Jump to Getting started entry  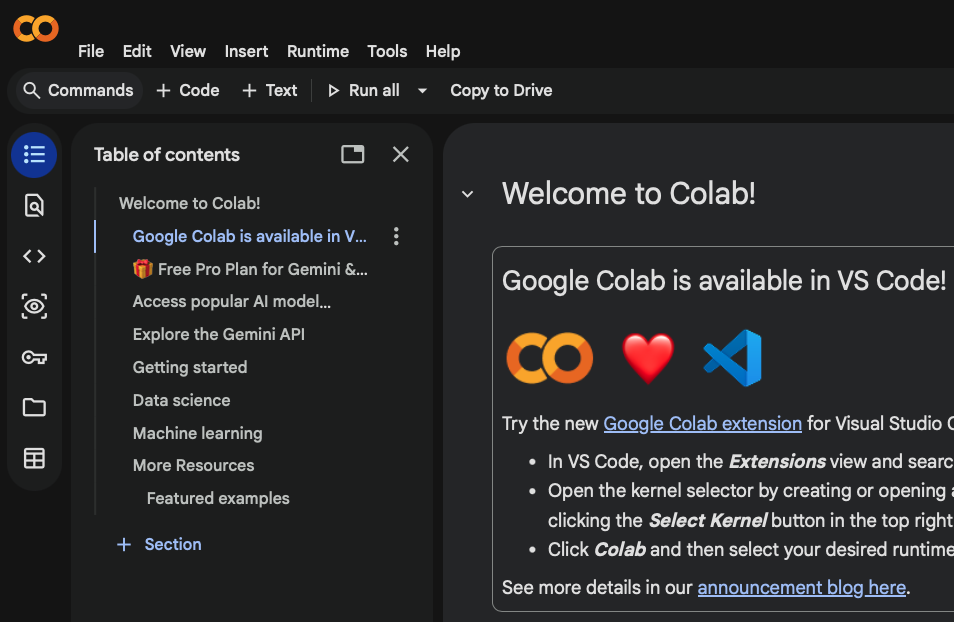coord(190,368)
